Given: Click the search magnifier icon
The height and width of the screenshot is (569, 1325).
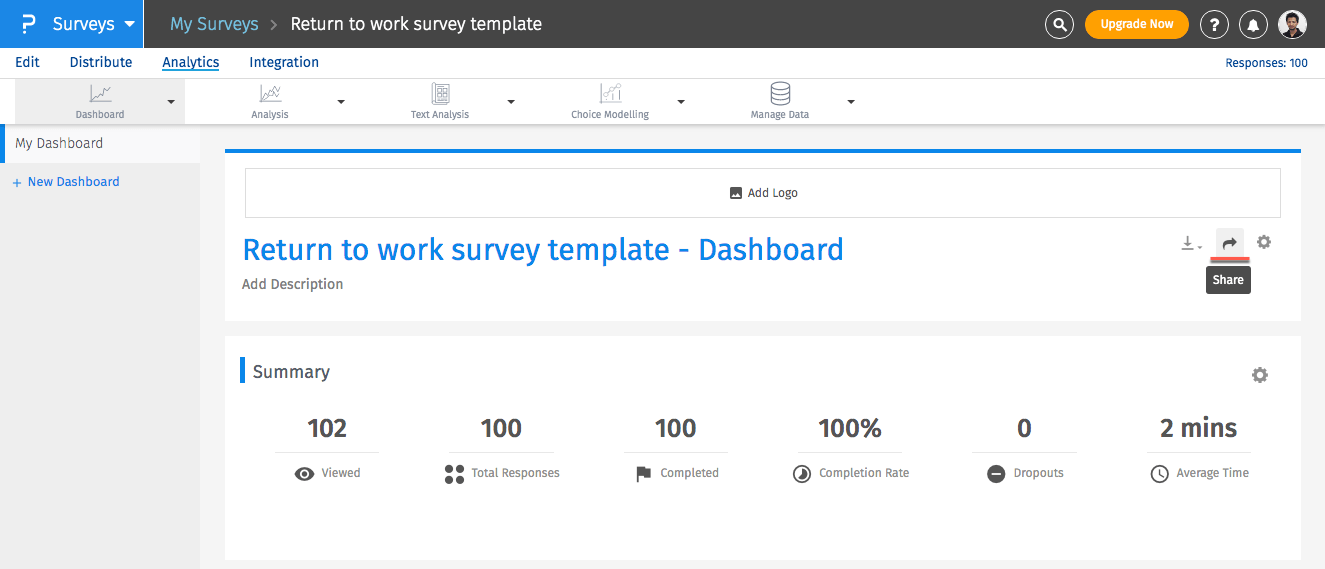Looking at the screenshot, I should [1059, 25].
